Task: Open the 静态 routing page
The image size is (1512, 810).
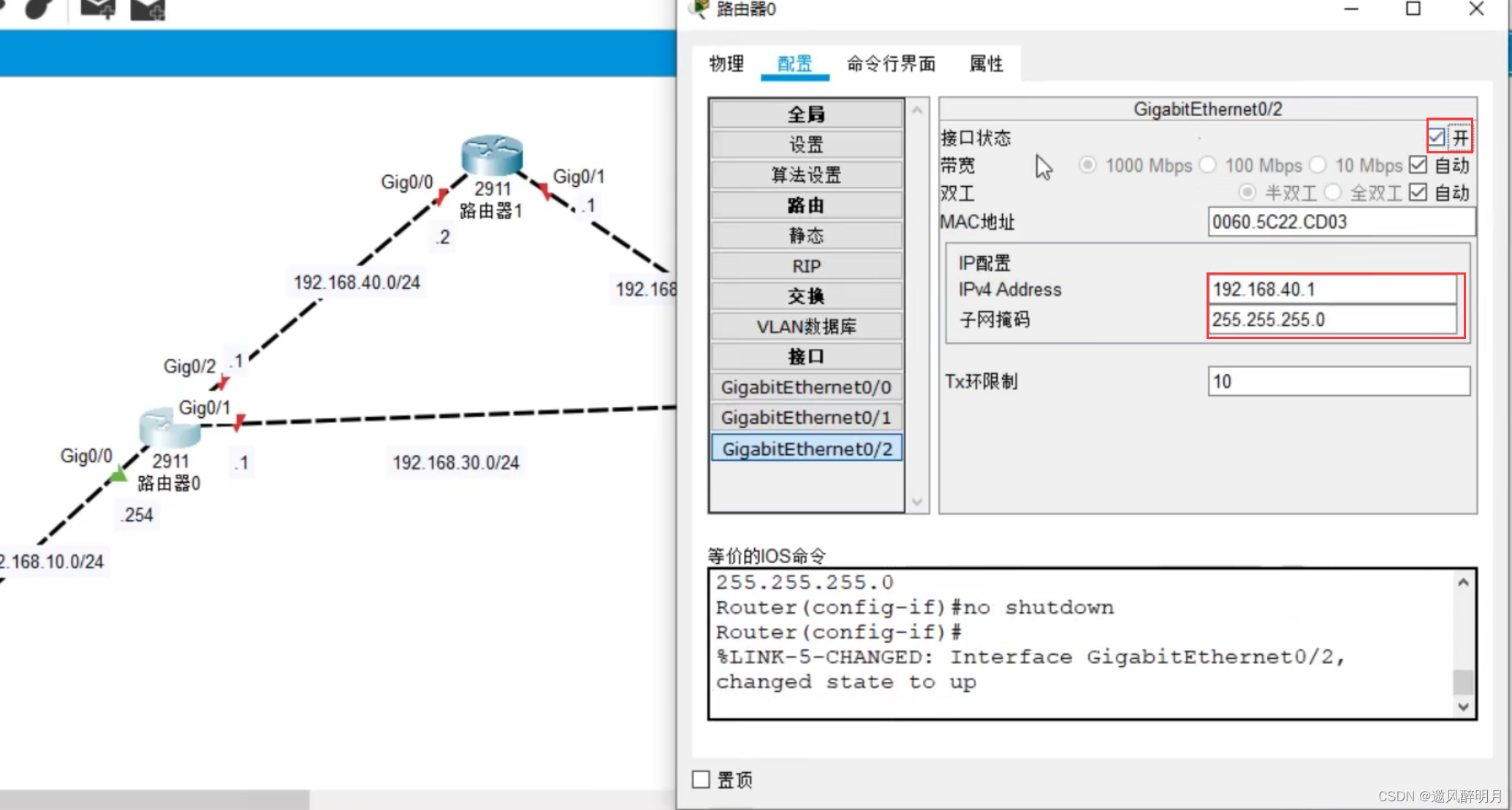Action: click(x=806, y=235)
